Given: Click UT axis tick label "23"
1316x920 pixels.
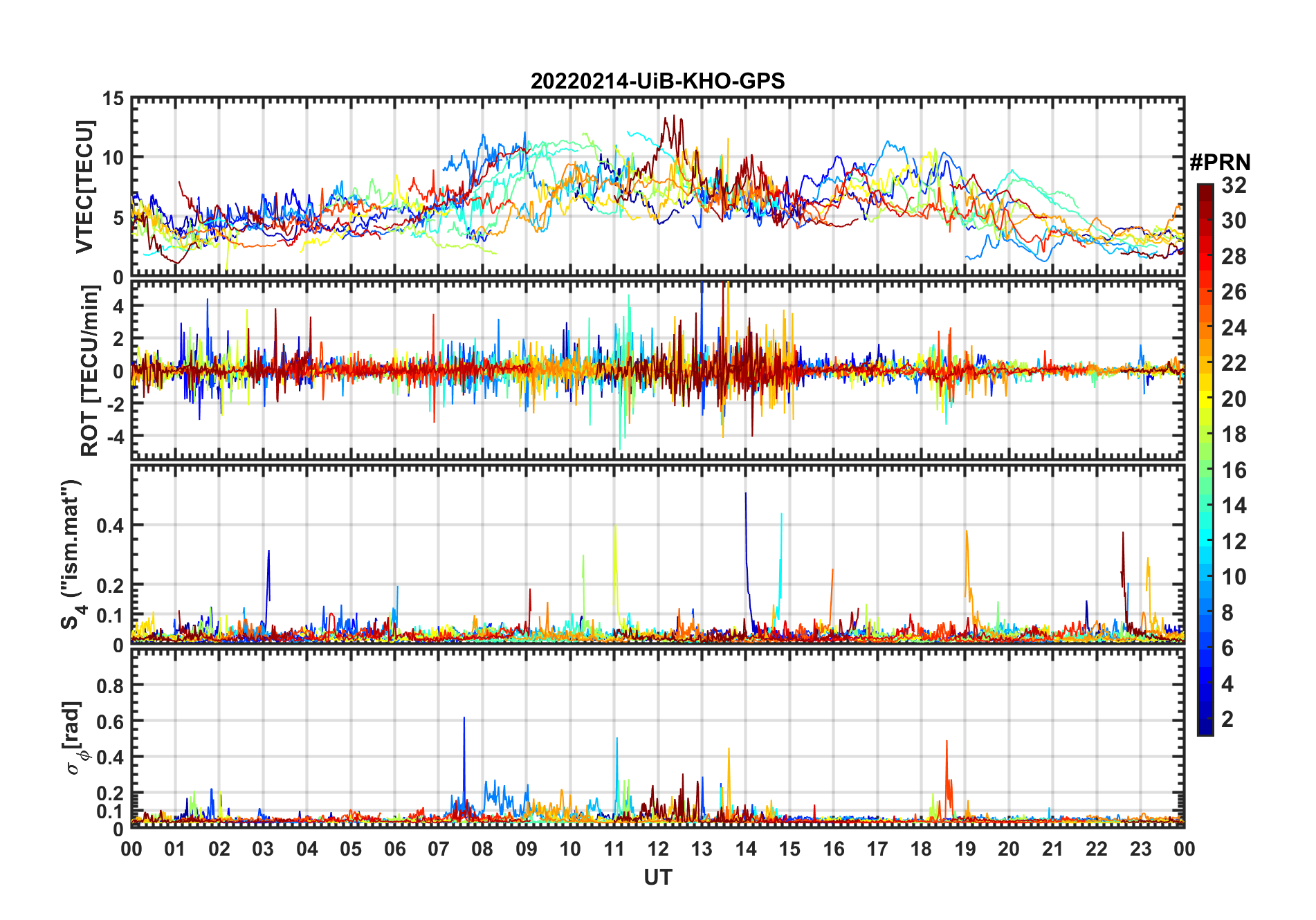Looking at the screenshot, I should [x=1140, y=849].
